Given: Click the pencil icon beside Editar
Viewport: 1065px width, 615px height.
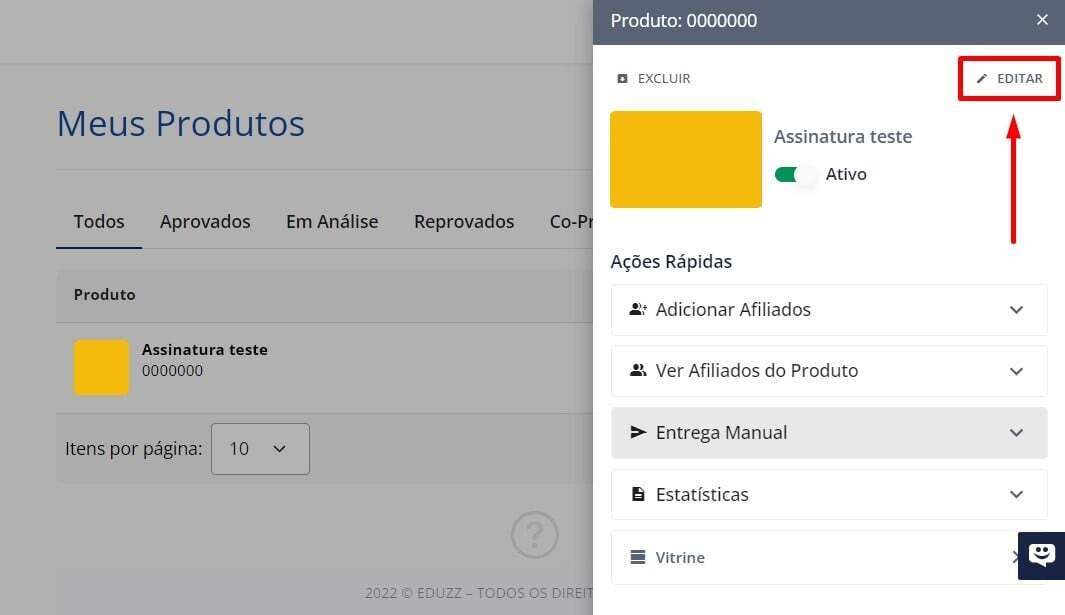Looking at the screenshot, I should click(x=981, y=79).
